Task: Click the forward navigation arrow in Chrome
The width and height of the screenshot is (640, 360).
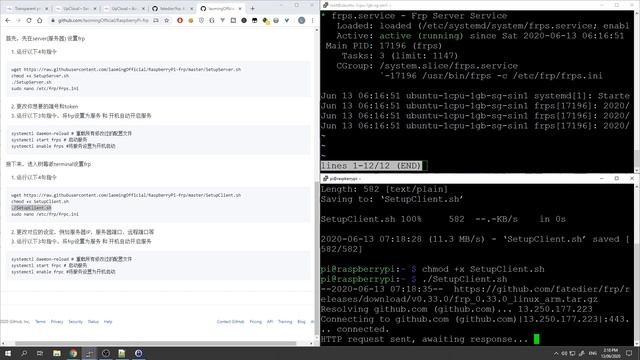Action: (x=18, y=20)
